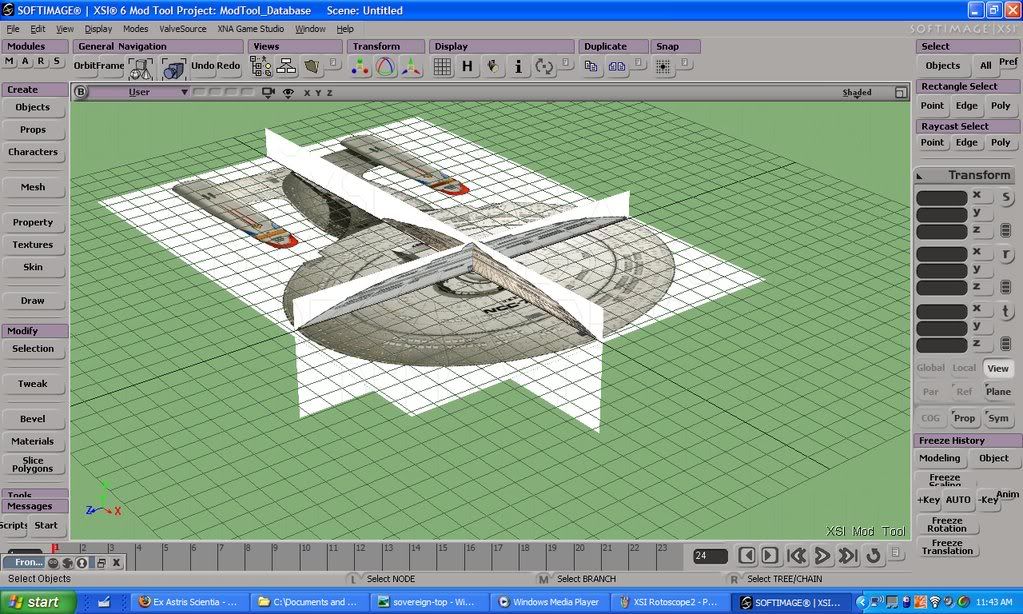Open the ValveSource menu
Screen dimensions: 1023x614
183,29
